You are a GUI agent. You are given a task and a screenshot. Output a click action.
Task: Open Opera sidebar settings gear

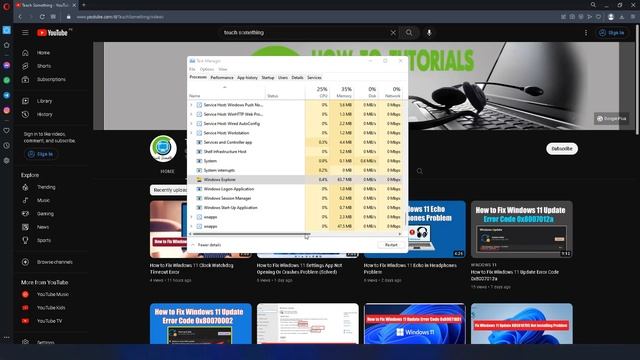pos(7,160)
